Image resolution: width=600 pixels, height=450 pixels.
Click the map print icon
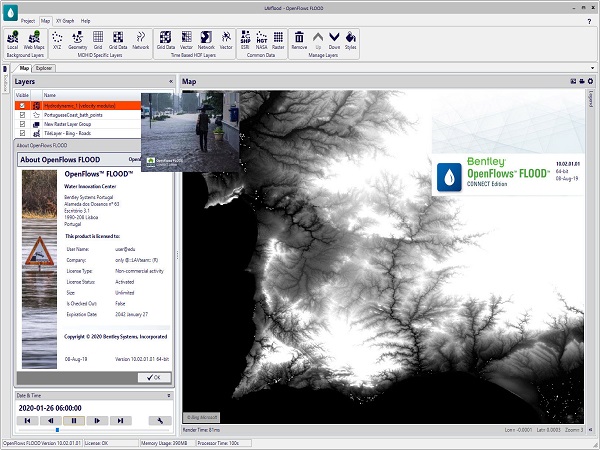pos(582,81)
